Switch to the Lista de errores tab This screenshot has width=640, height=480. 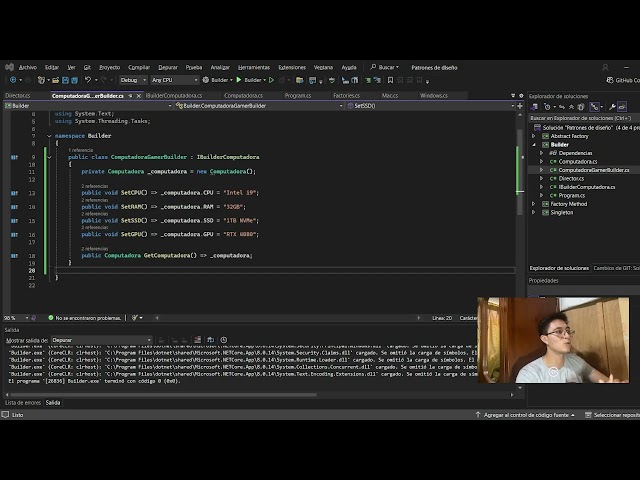[23, 403]
